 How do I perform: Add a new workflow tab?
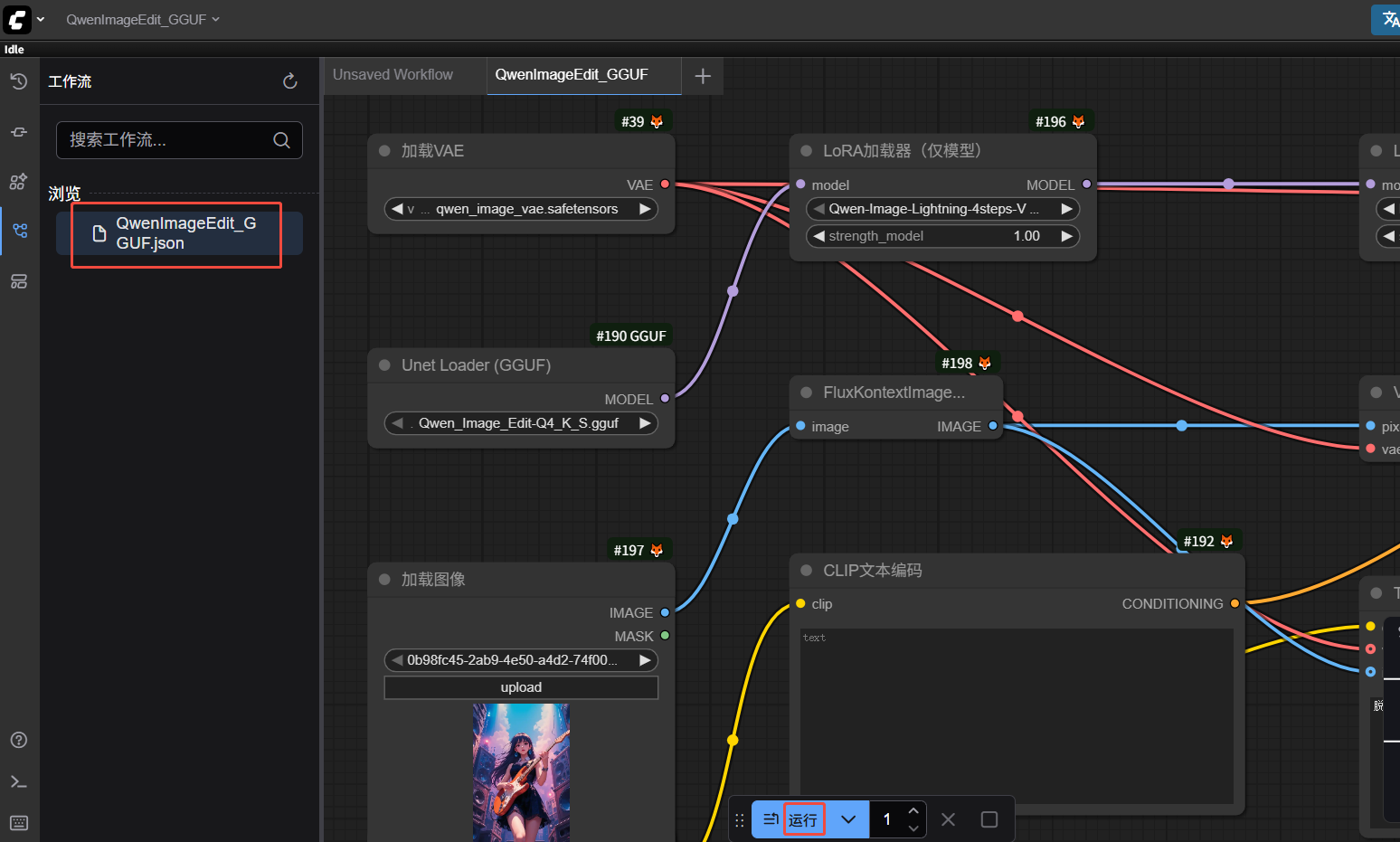[703, 77]
